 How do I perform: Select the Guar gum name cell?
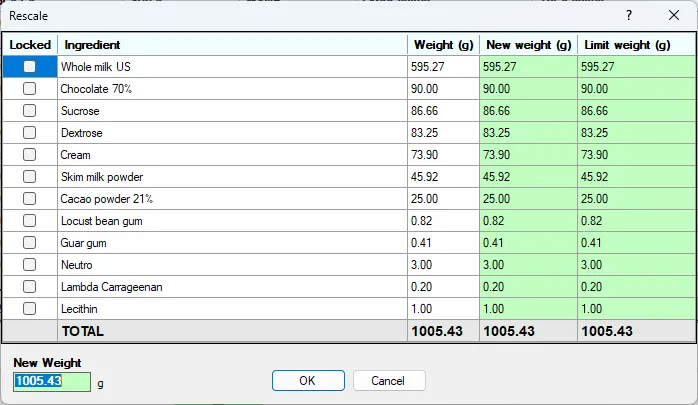tap(232, 243)
